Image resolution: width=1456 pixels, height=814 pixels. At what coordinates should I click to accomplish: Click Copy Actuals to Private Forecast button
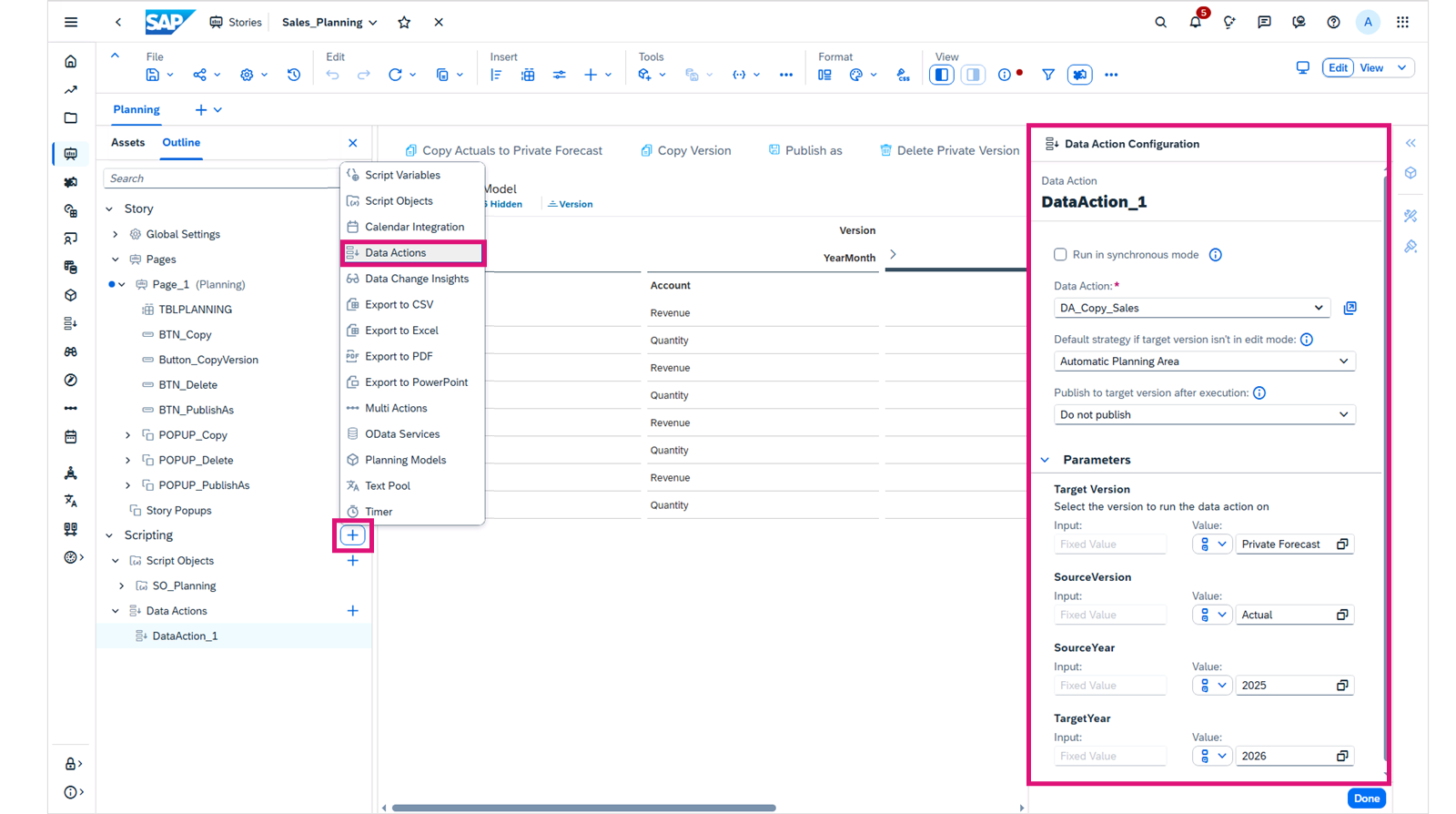(x=503, y=150)
